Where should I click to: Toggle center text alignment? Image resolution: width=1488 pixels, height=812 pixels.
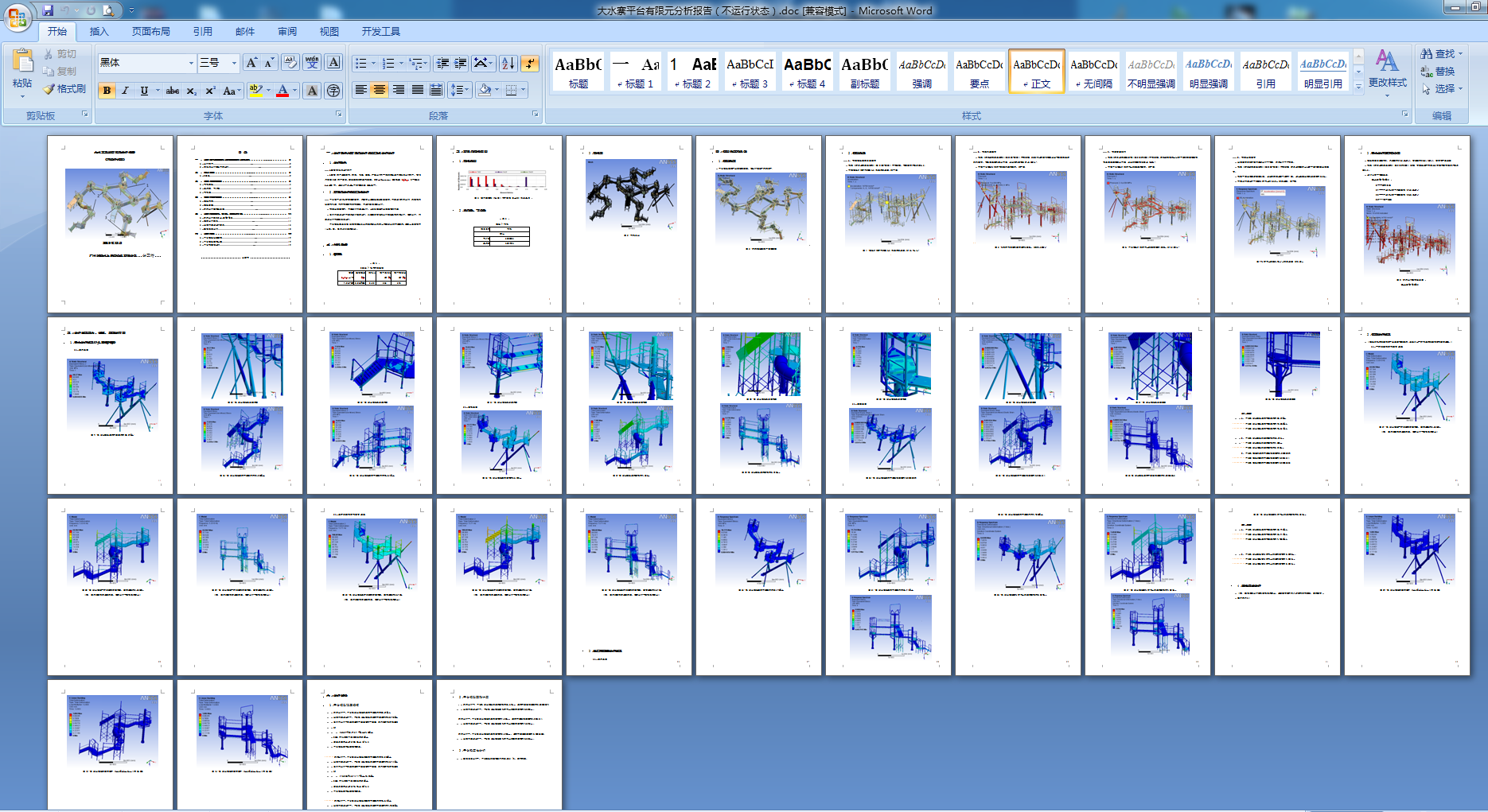pos(380,90)
